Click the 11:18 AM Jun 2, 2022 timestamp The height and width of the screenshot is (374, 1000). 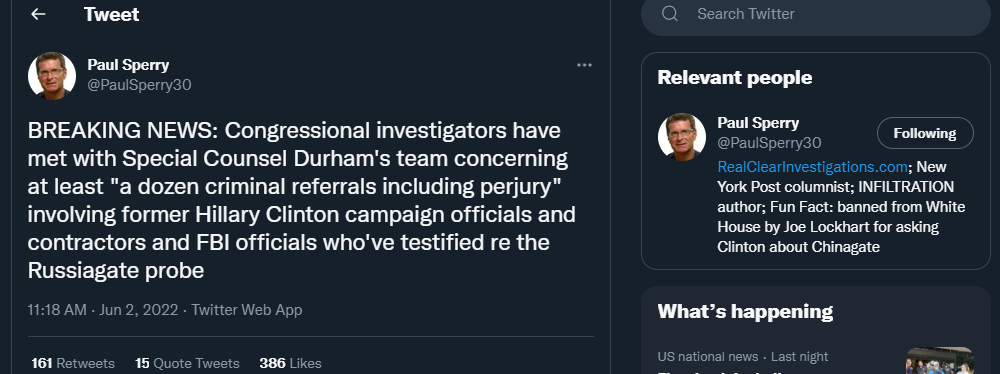point(103,310)
